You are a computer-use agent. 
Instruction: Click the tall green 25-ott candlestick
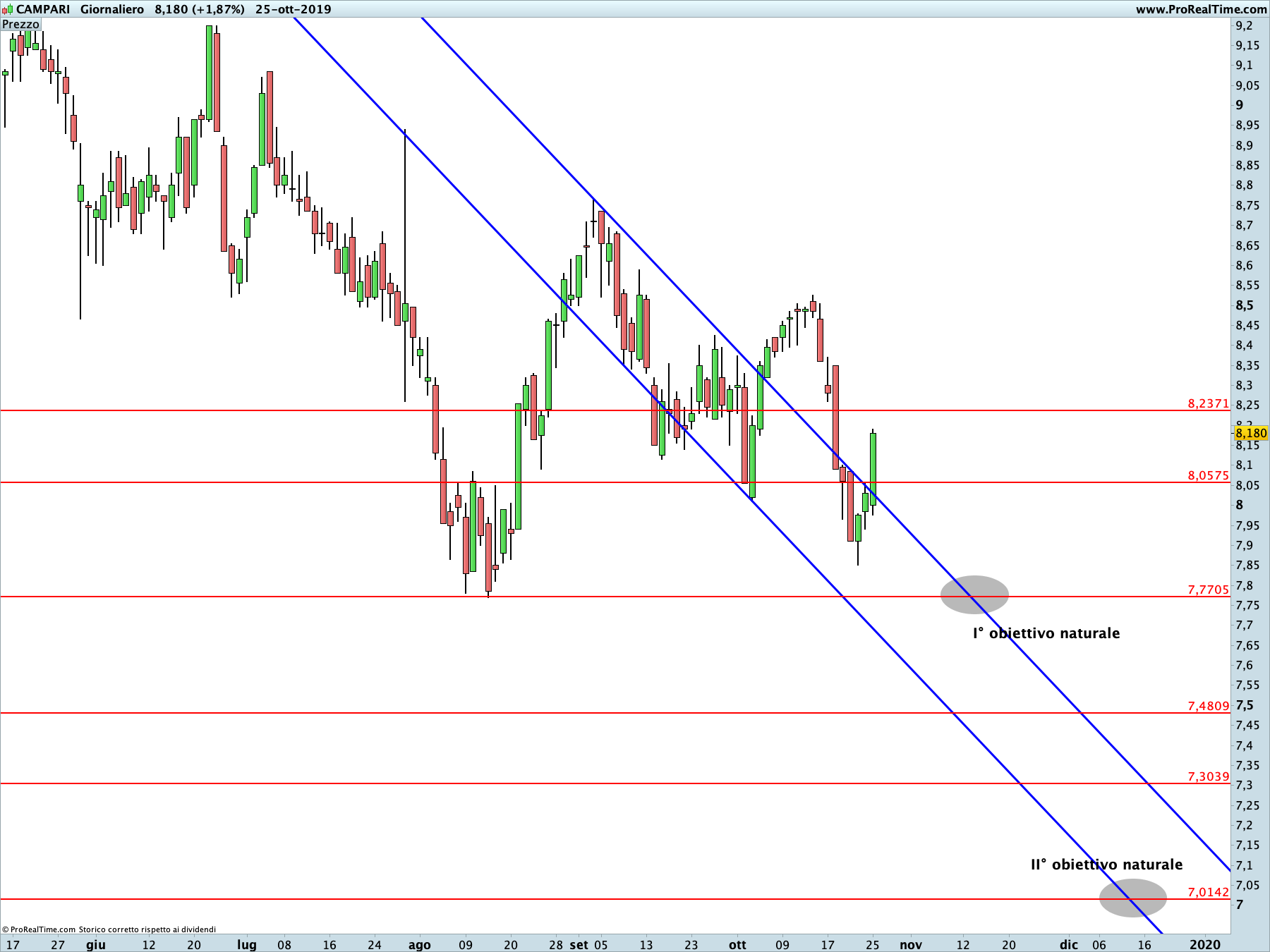[x=873, y=469]
